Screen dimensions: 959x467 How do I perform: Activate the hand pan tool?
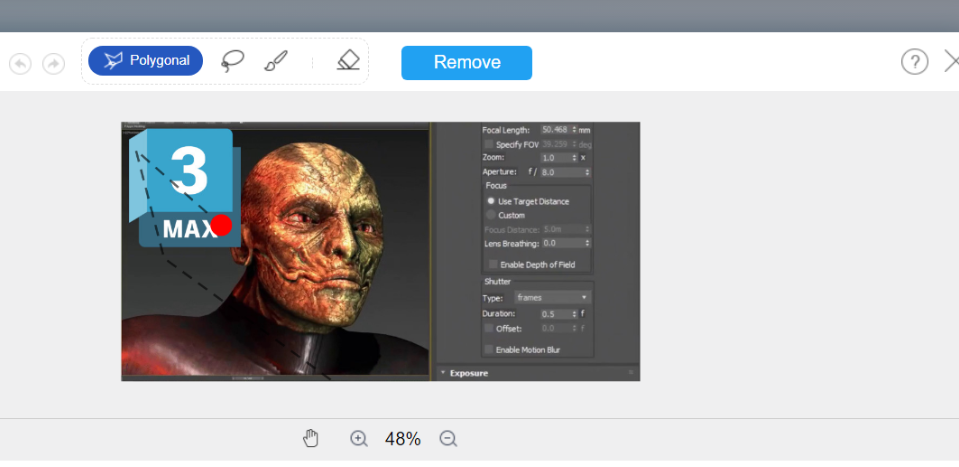[x=311, y=438]
